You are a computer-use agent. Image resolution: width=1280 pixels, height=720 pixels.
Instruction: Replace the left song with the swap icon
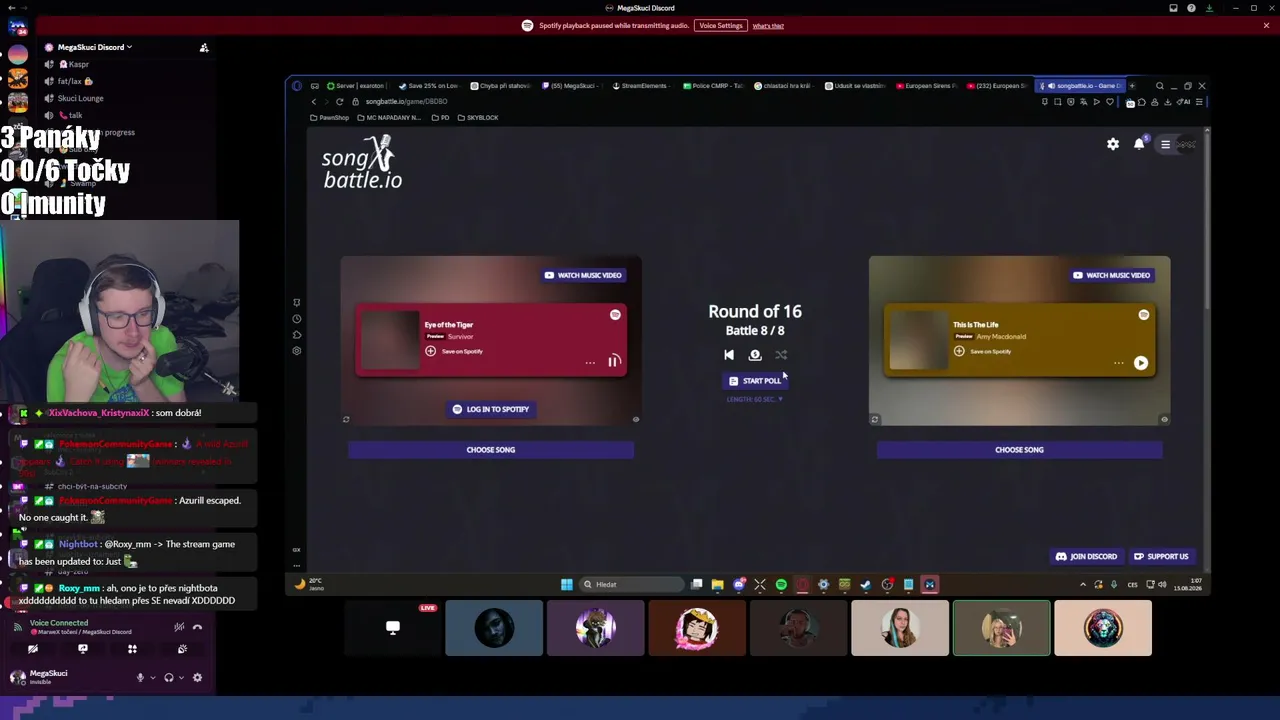pyautogui.click(x=346, y=420)
